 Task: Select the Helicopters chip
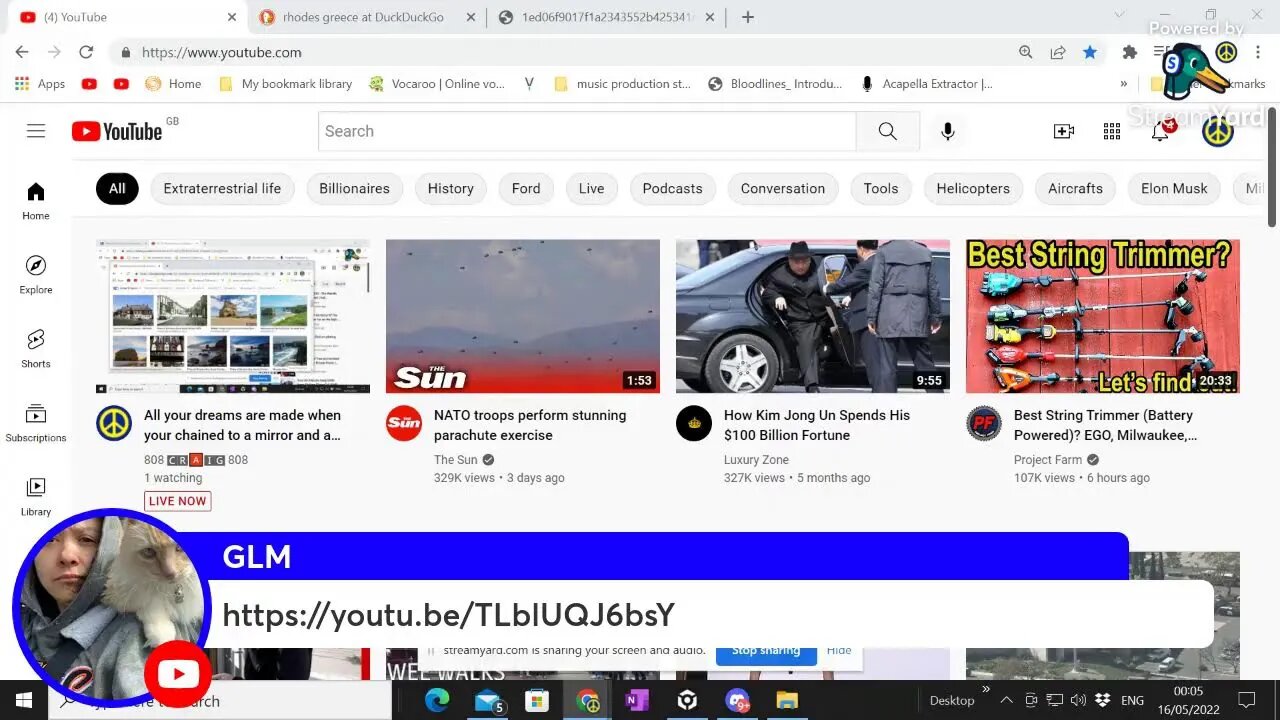point(973,188)
